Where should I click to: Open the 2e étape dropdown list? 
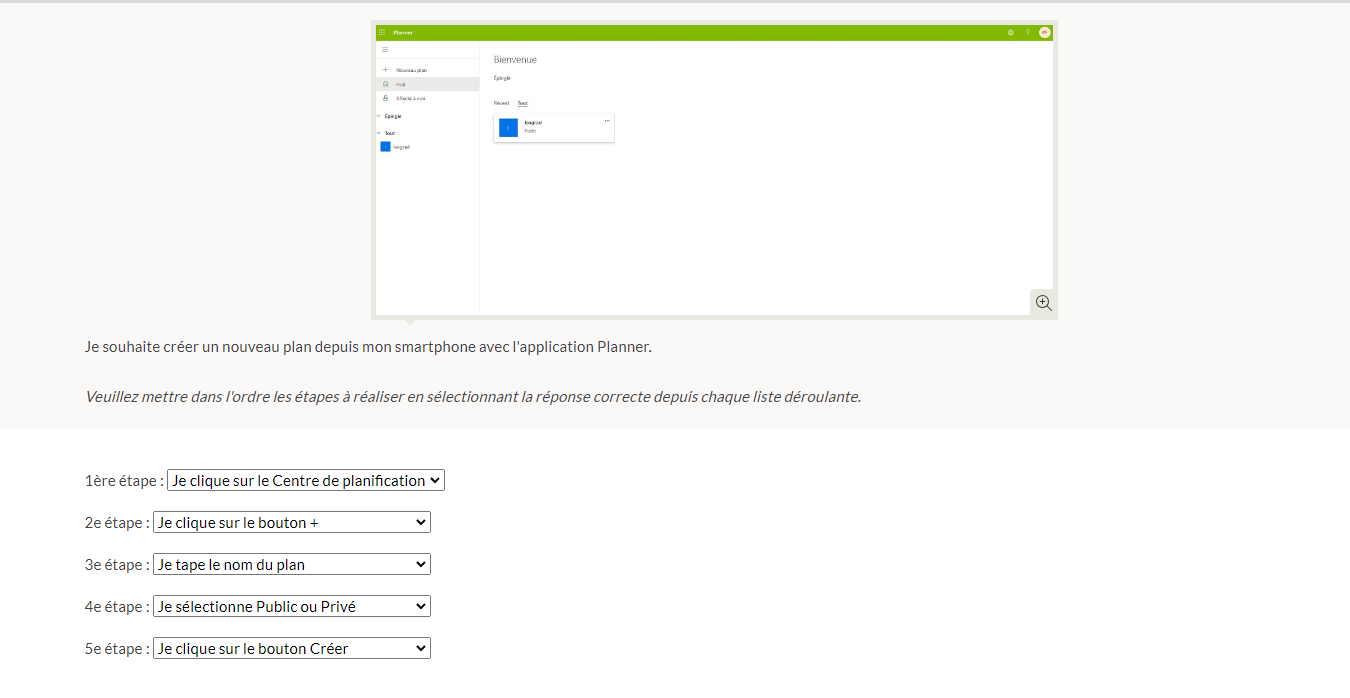click(291, 523)
